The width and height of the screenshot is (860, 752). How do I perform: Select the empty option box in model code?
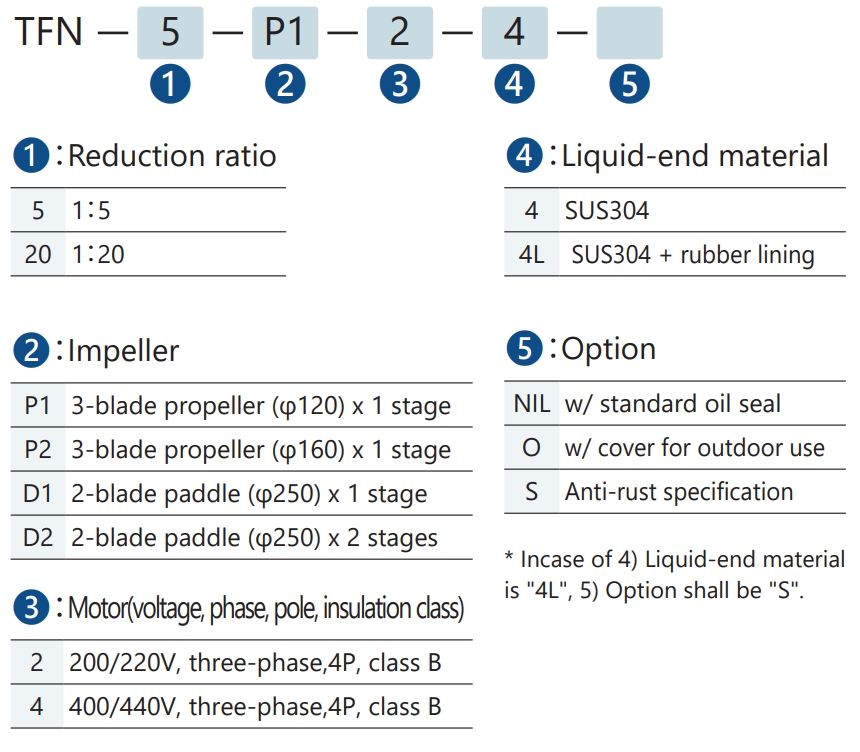point(630,33)
